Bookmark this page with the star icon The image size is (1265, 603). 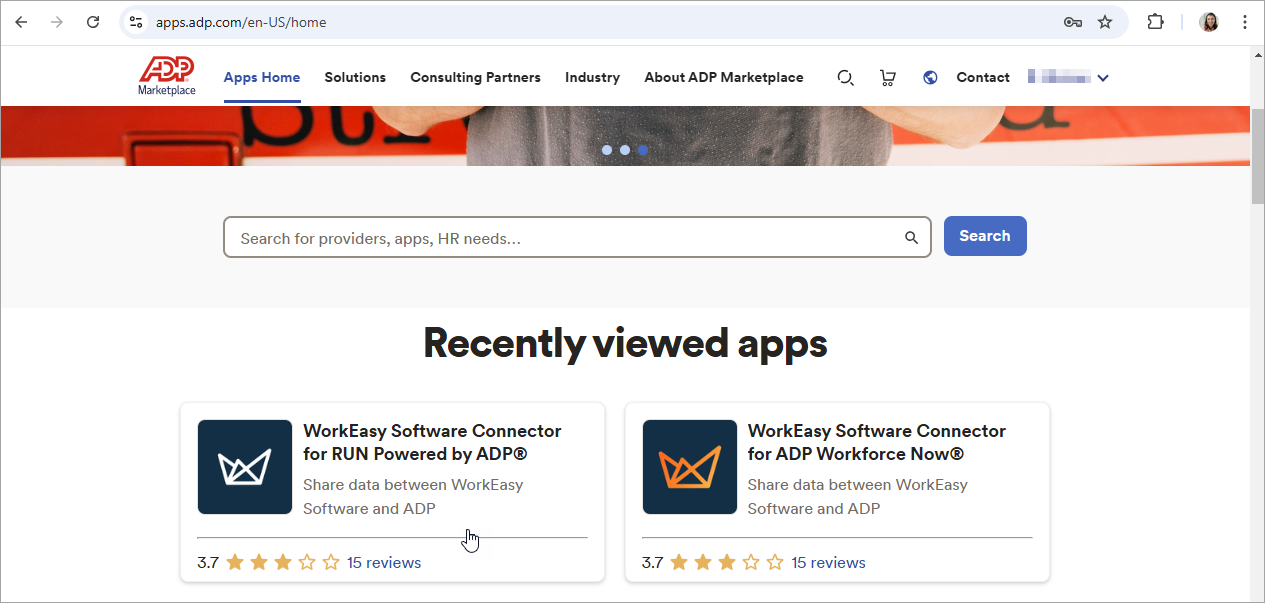click(x=1105, y=22)
